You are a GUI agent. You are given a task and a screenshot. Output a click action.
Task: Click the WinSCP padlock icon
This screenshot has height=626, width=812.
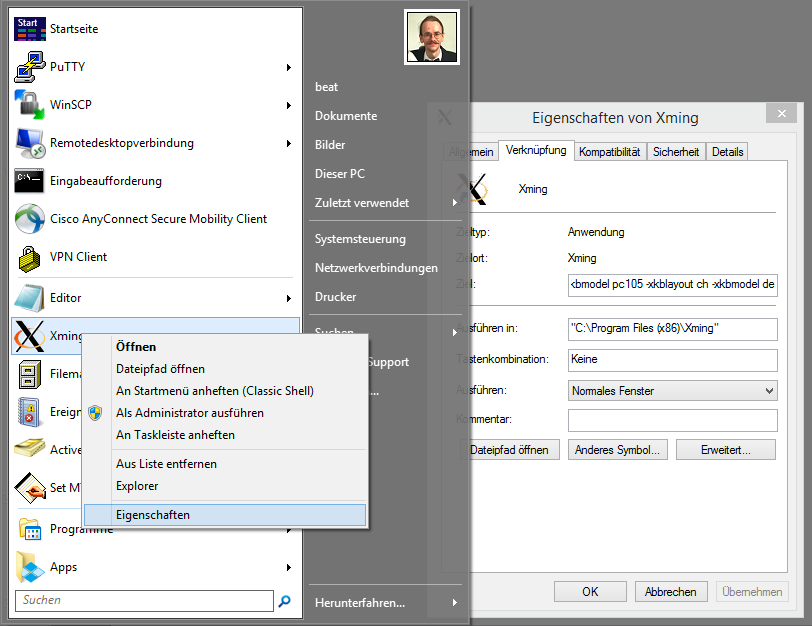point(30,105)
